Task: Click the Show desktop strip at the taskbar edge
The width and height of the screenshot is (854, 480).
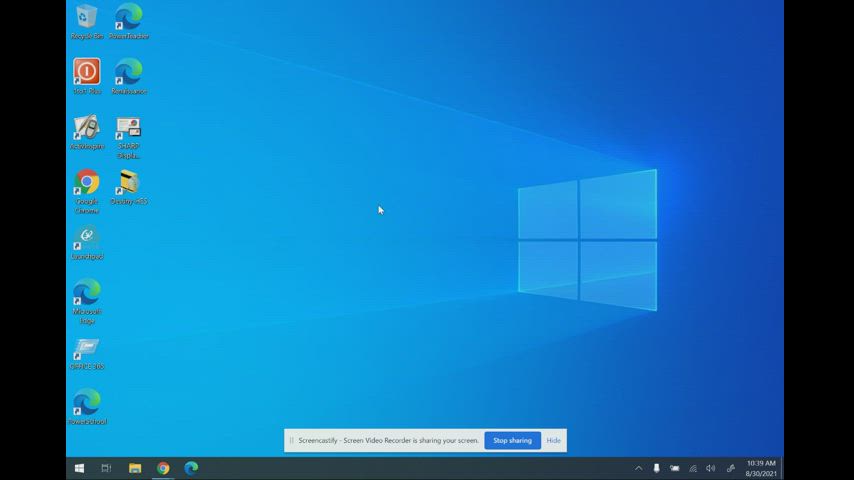Action: click(782, 468)
